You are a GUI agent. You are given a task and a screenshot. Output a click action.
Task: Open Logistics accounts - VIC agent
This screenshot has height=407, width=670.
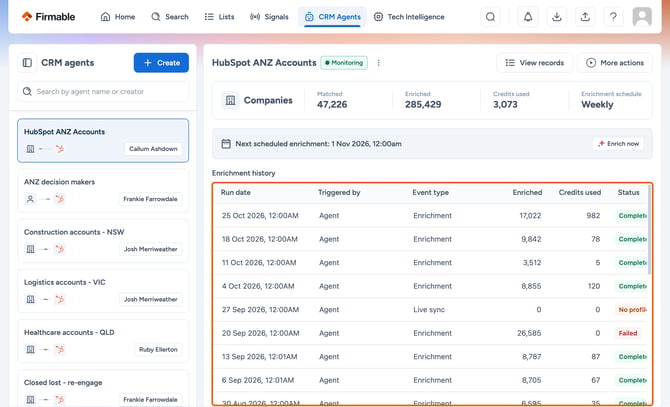click(103, 291)
